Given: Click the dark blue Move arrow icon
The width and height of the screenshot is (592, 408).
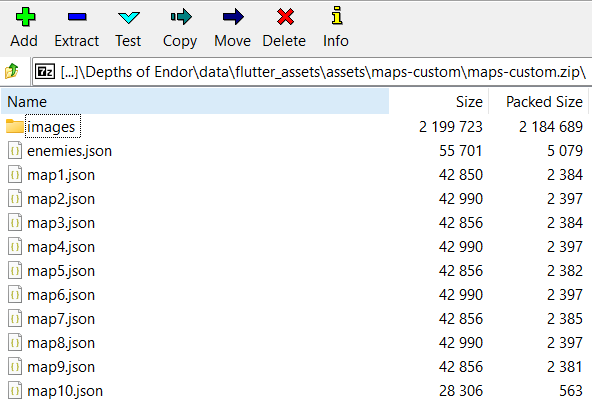Looking at the screenshot, I should (x=233, y=17).
